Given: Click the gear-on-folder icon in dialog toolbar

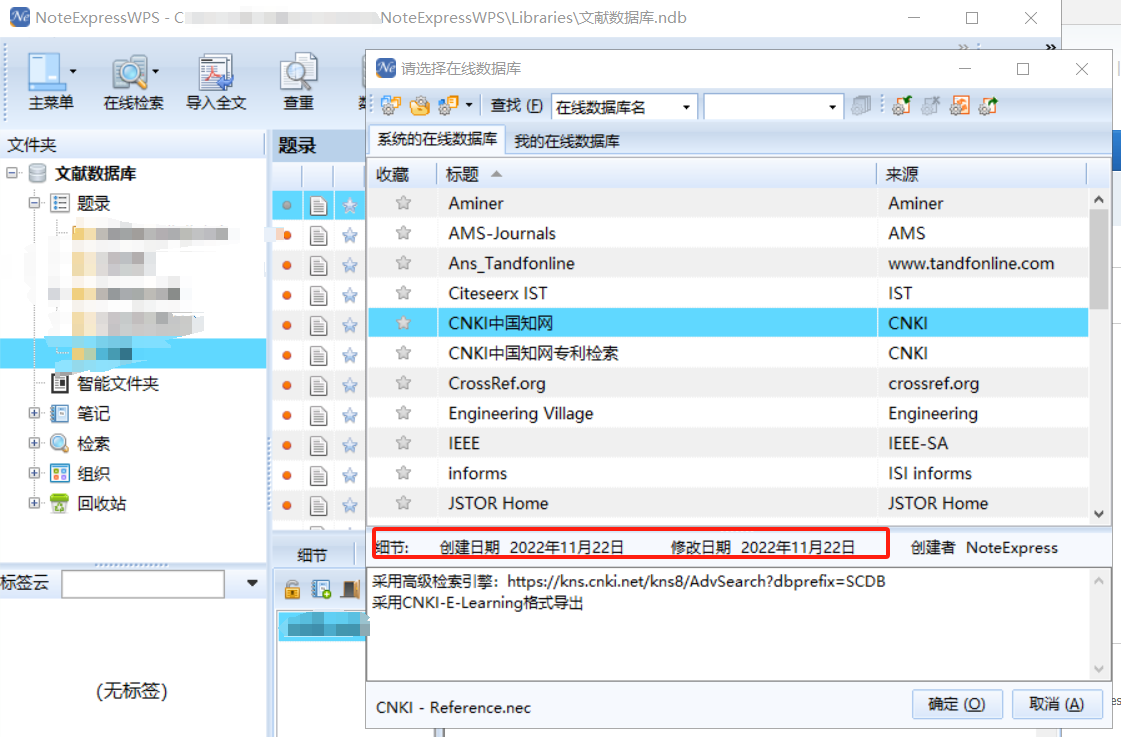Looking at the screenshot, I should (x=420, y=106).
